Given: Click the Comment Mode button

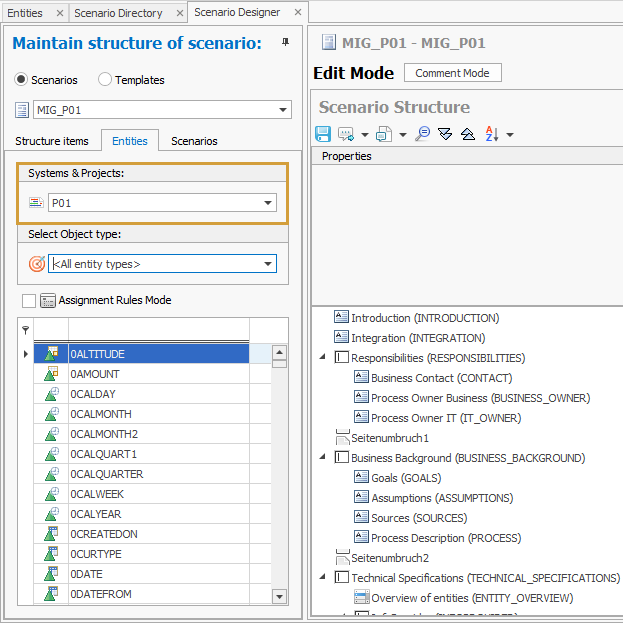Looking at the screenshot, I should (452, 73).
